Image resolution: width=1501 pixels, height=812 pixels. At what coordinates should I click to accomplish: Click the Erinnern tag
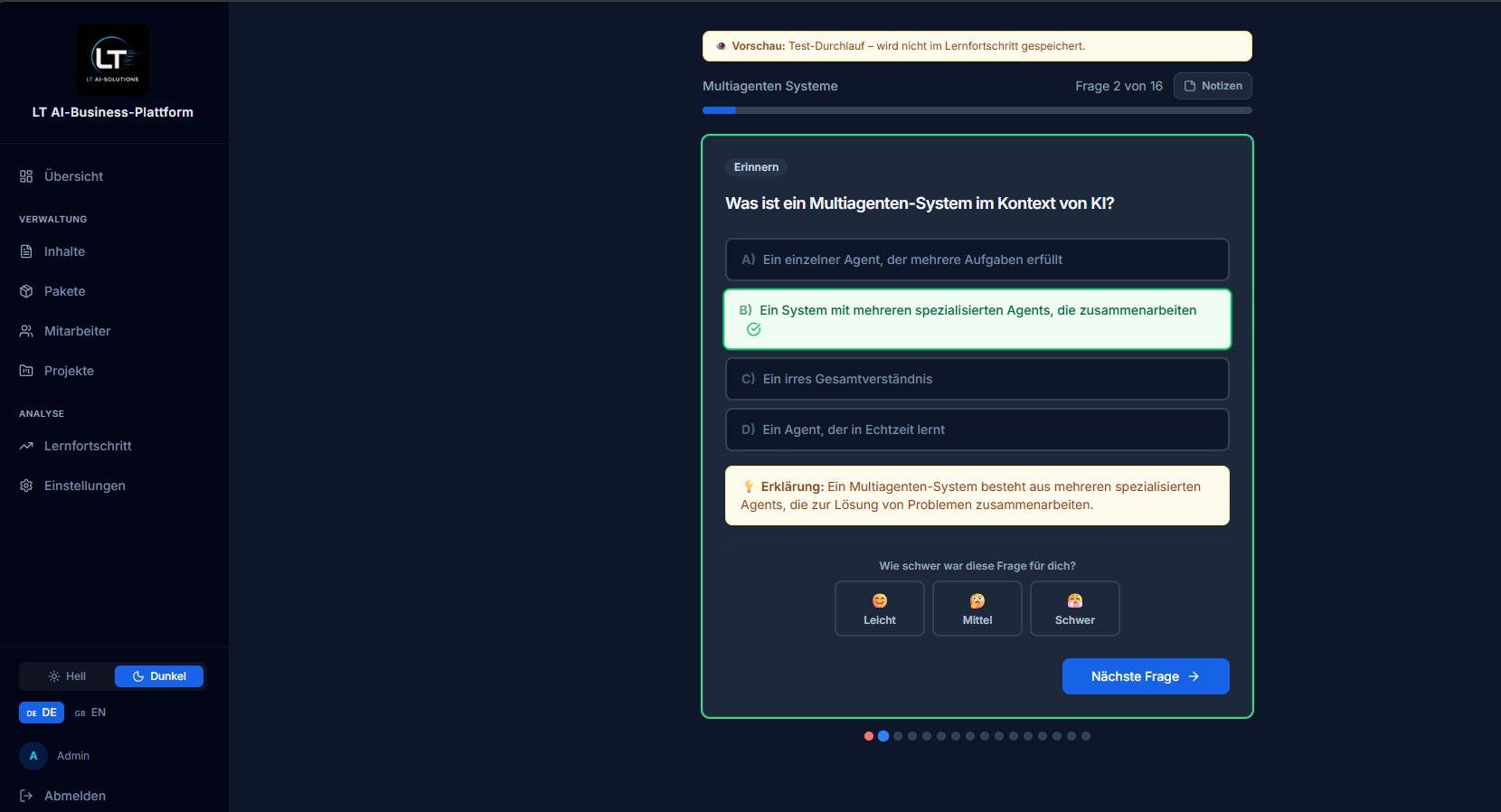click(756, 167)
